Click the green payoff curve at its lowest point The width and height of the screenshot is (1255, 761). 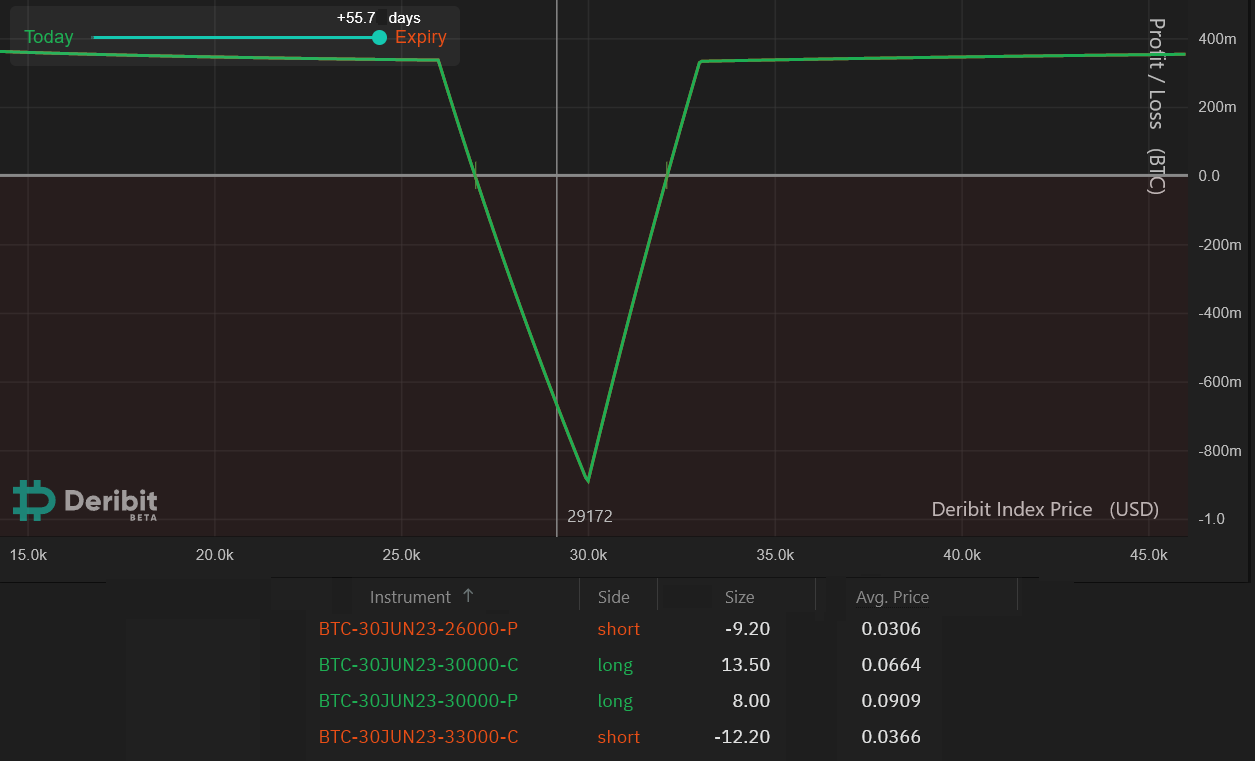coord(588,481)
